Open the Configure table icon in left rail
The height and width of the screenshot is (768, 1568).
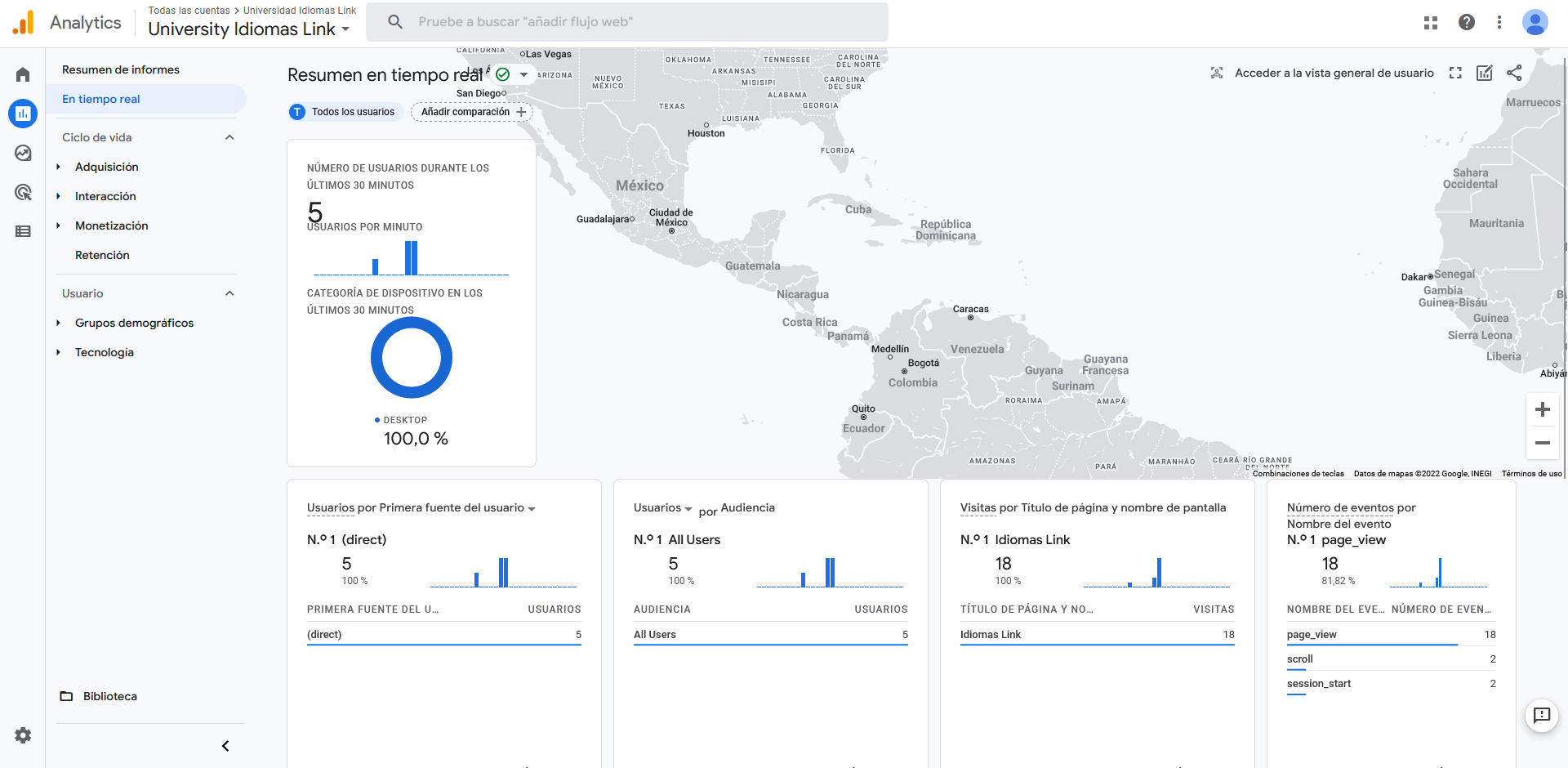pos(23,231)
